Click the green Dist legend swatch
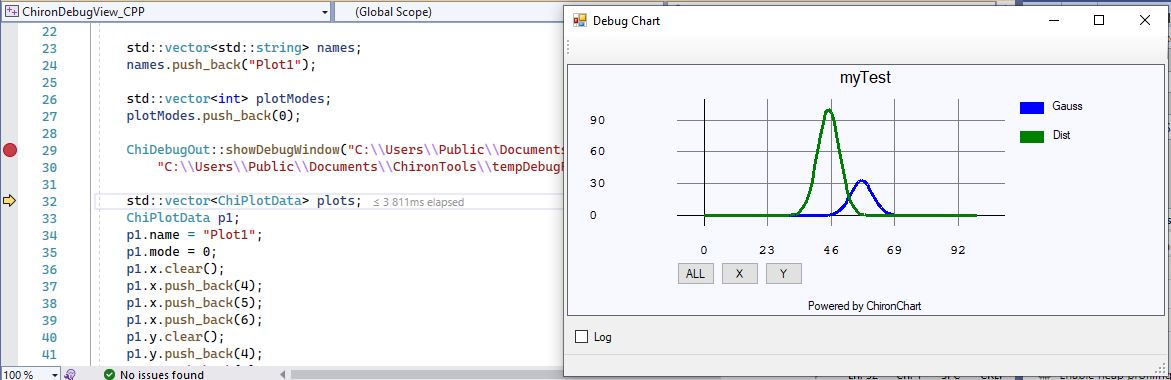This screenshot has height=380, width=1171. click(1031, 136)
